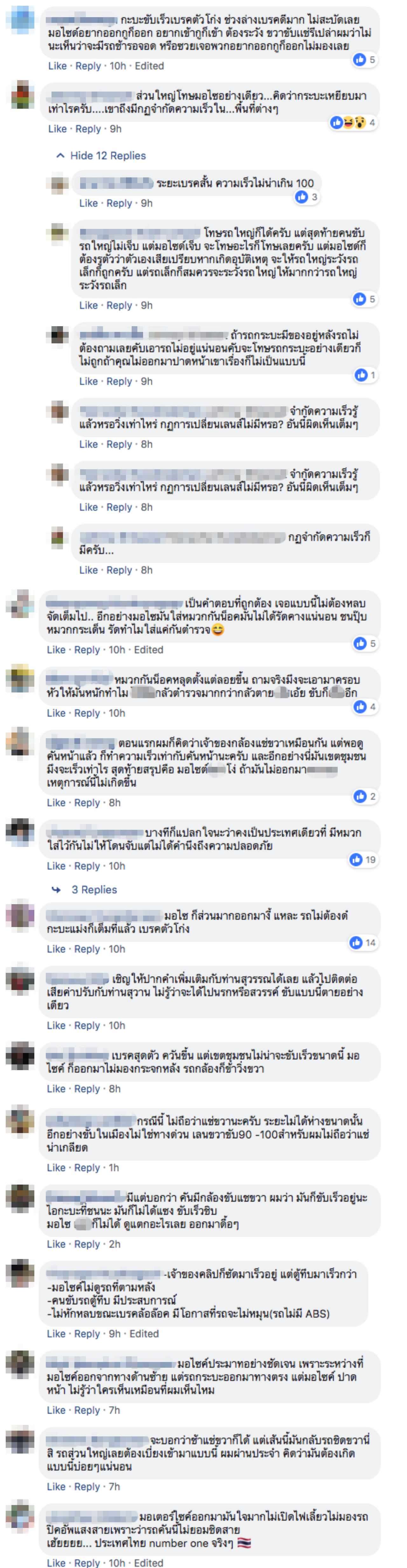This screenshot has width=407, height=1568.
Task: Like the comment posted 1h ago
Action: click(56, 1167)
